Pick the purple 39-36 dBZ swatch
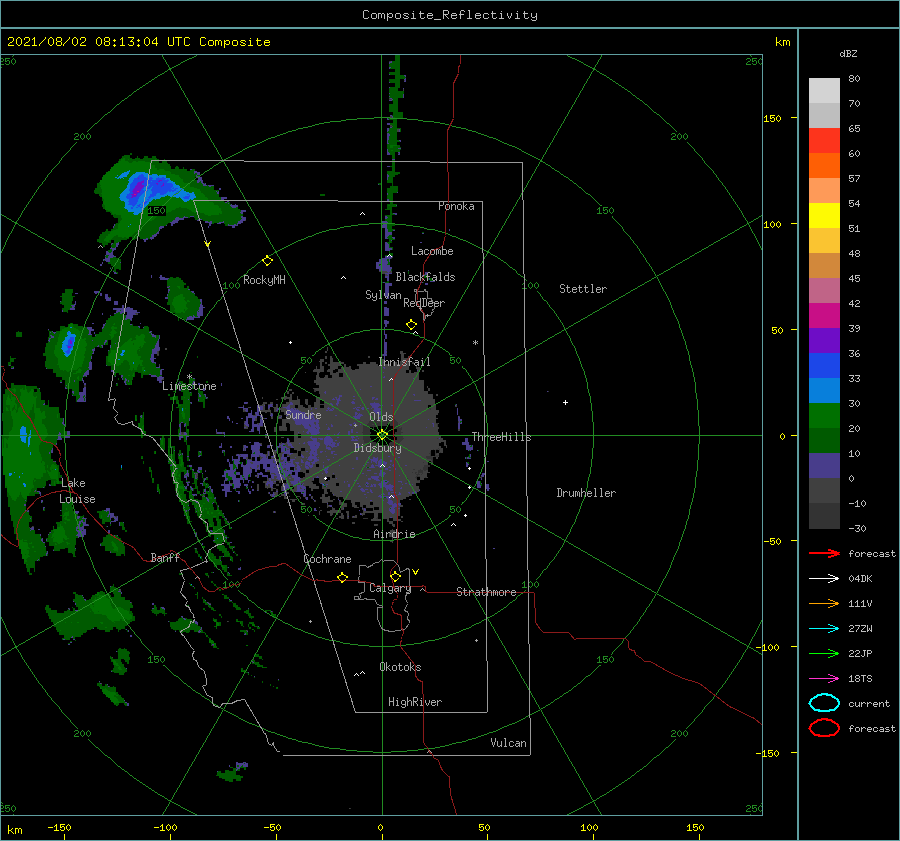Viewport: 900px width, 841px height. pyautogui.click(x=824, y=340)
